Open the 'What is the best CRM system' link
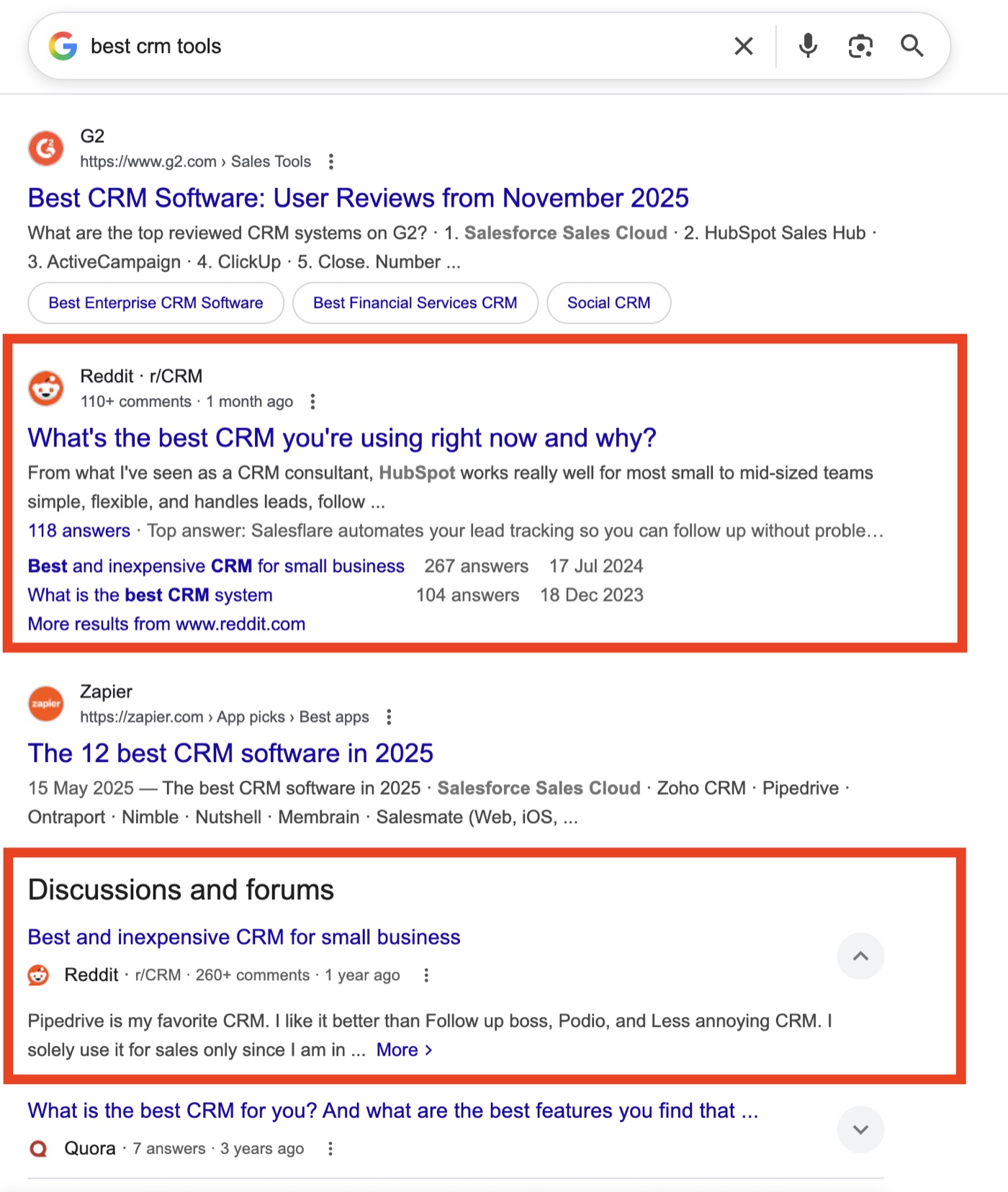Image resolution: width=1008 pixels, height=1192 pixels. 150,595
